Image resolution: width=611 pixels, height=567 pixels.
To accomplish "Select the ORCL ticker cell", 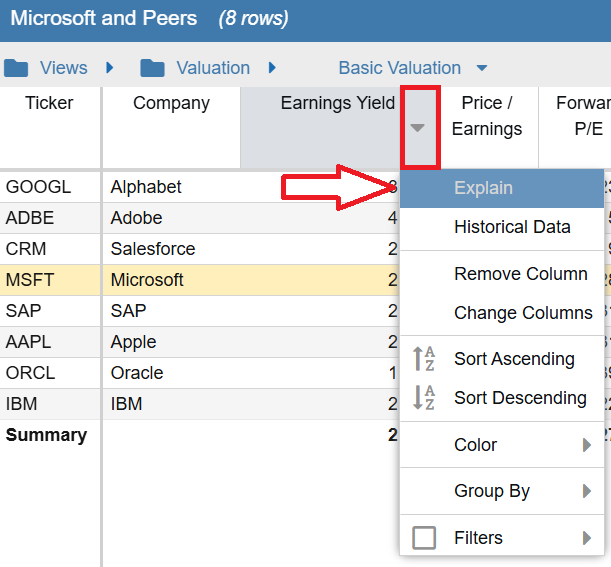I will [x=50, y=373].
